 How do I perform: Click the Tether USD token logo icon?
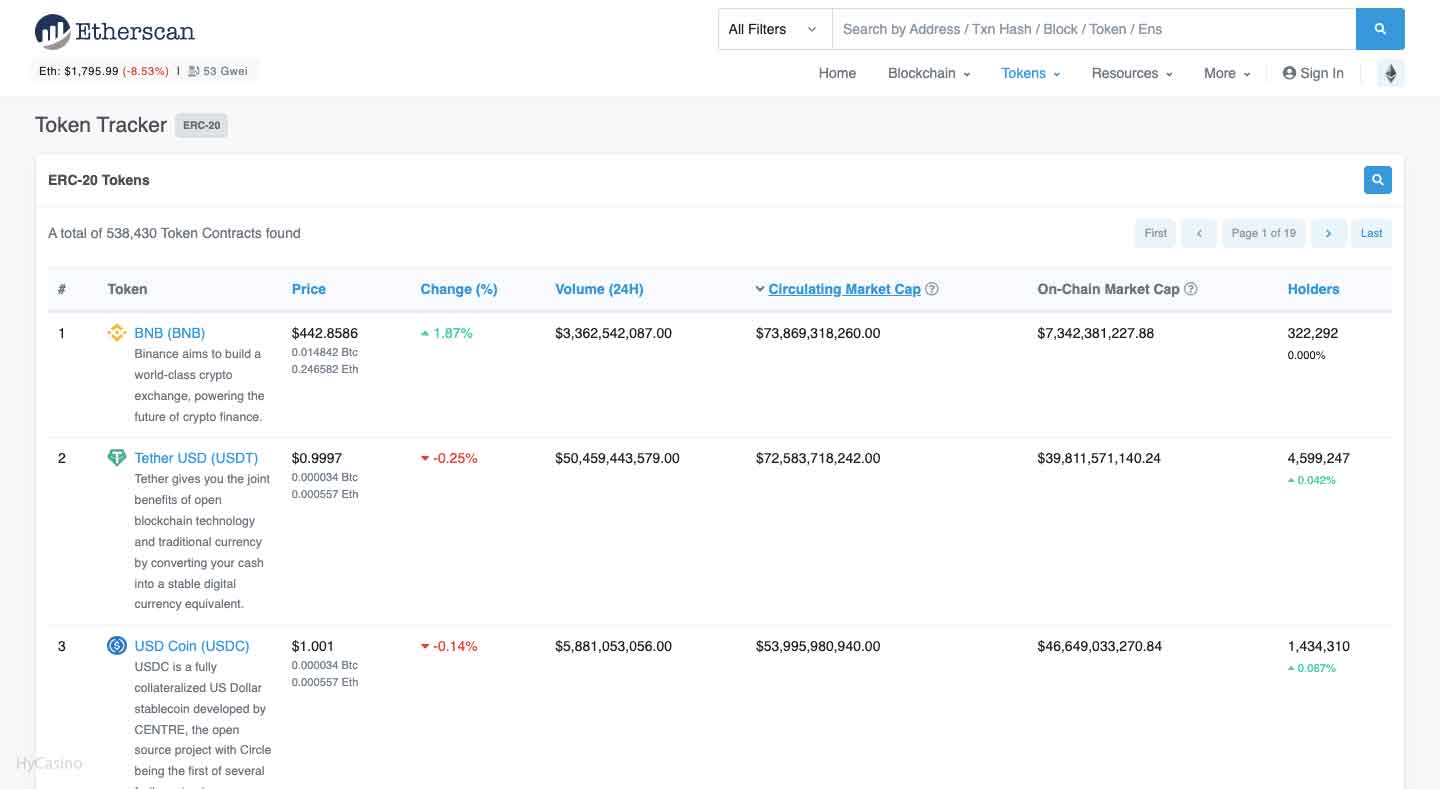coord(117,458)
